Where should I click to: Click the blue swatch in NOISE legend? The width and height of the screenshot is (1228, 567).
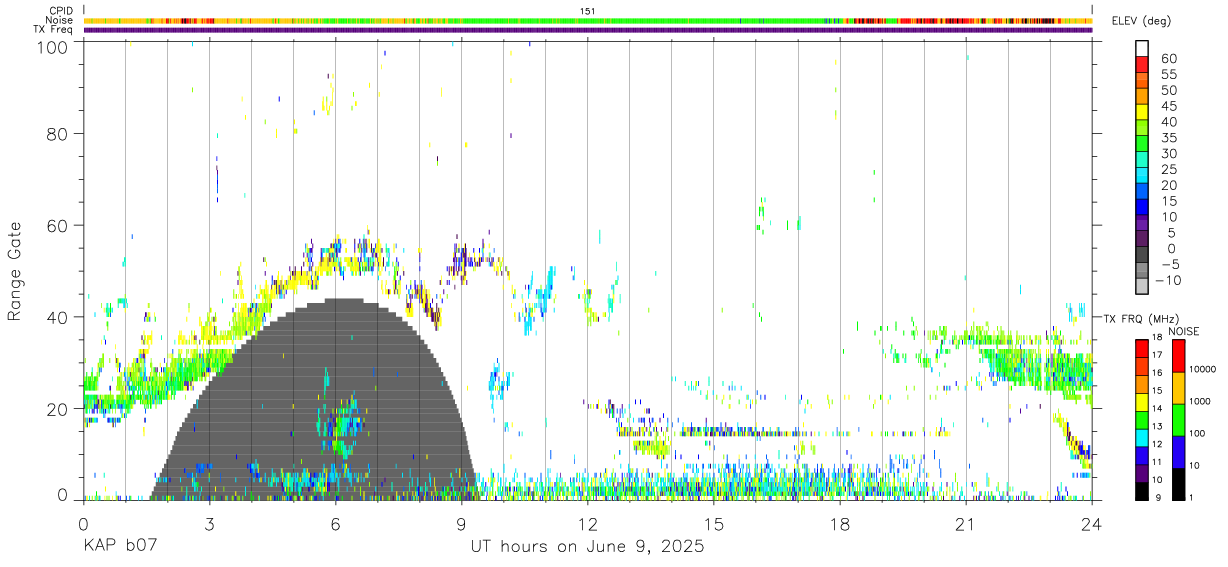(x=1177, y=452)
